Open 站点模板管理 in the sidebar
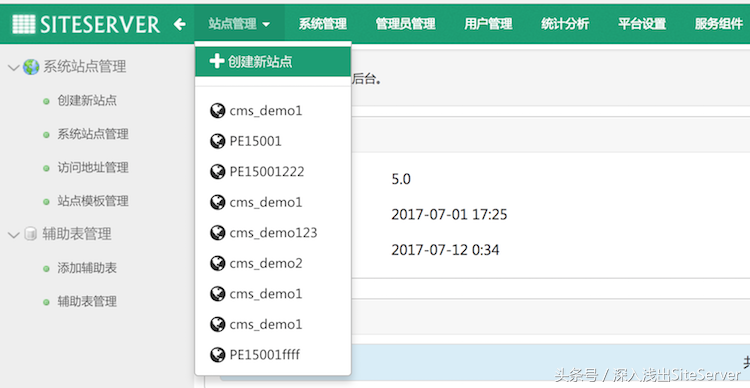 coord(93,201)
